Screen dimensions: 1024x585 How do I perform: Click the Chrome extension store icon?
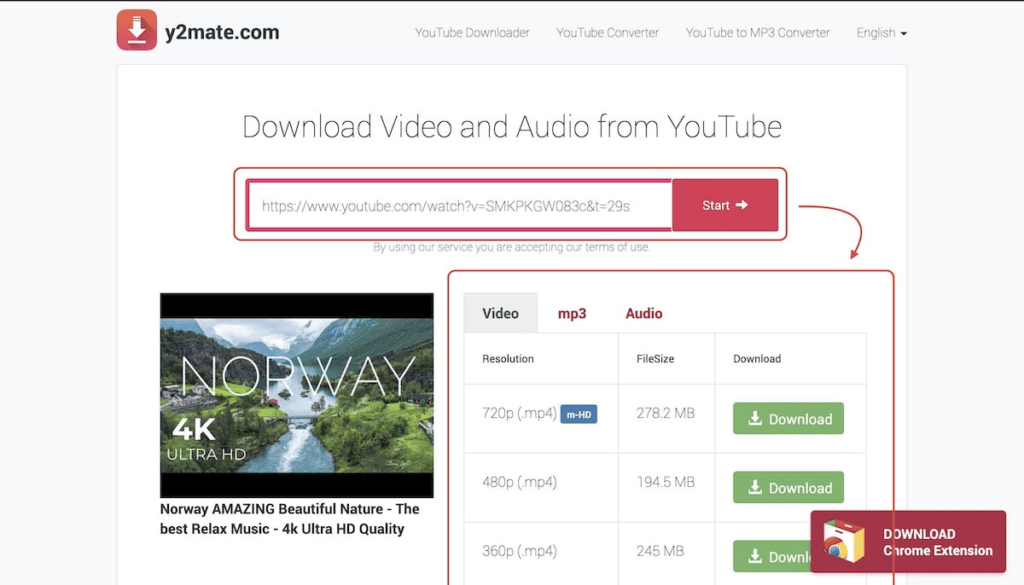(x=844, y=541)
